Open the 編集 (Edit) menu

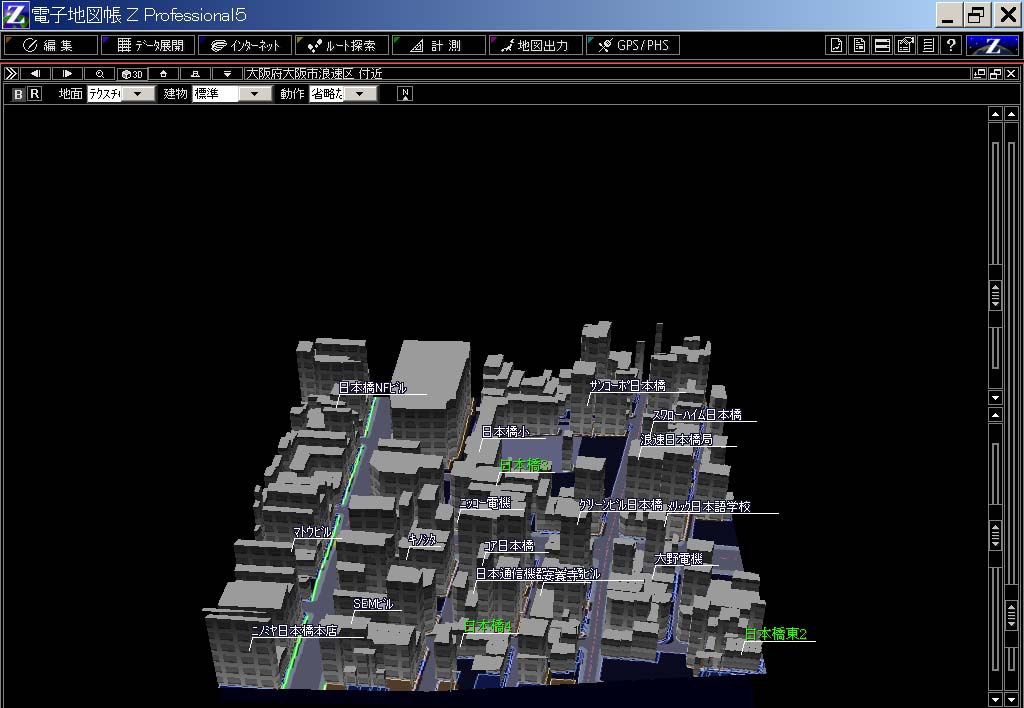pyautogui.click(x=51, y=45)
